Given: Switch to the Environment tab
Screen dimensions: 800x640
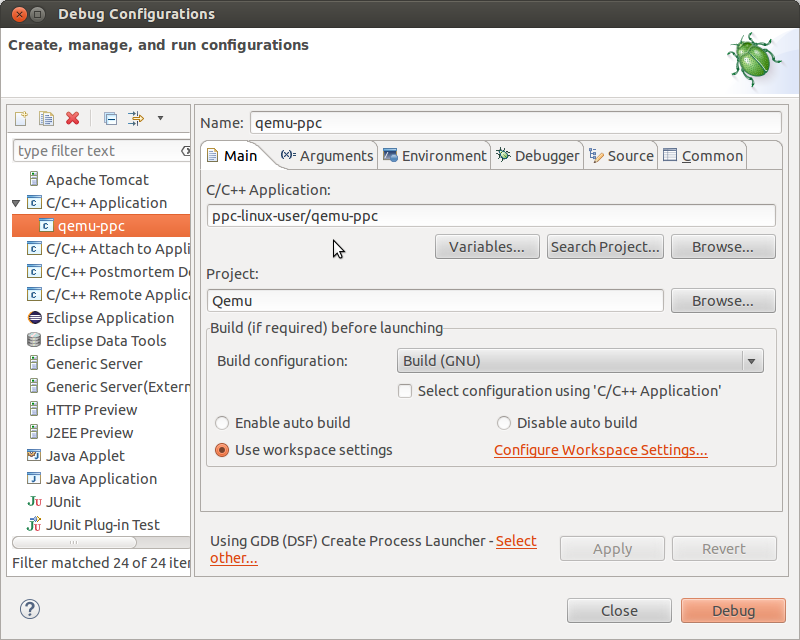Looking at the screenshot, I should 434,156.
